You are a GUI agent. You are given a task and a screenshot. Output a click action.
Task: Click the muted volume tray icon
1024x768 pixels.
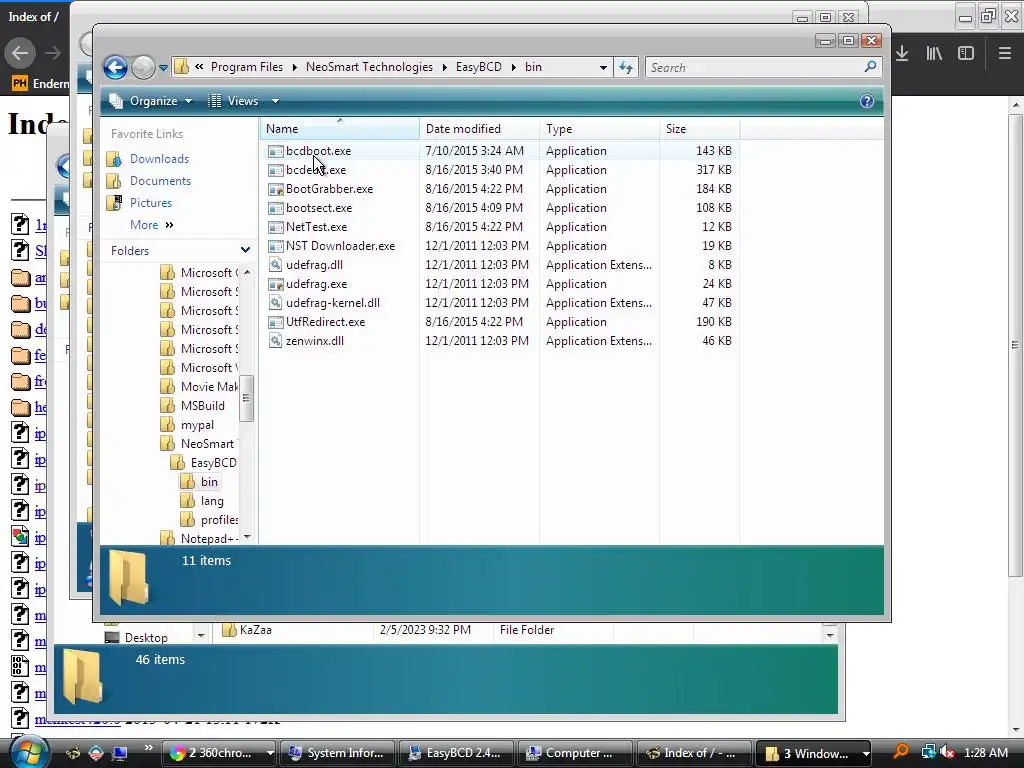[948, 753]
